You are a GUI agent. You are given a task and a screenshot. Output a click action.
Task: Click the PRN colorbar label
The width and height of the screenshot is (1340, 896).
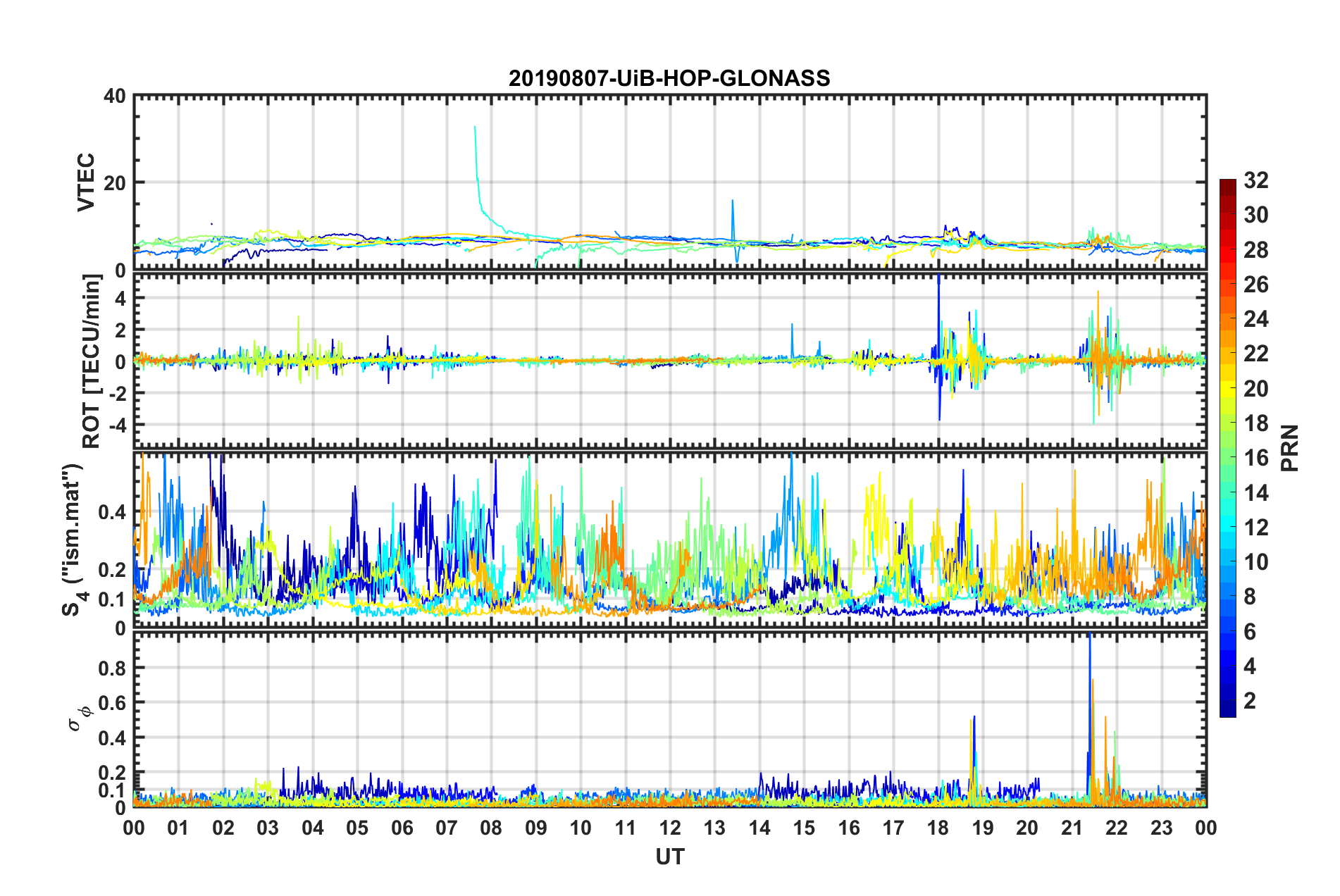tap(1289, 449)
